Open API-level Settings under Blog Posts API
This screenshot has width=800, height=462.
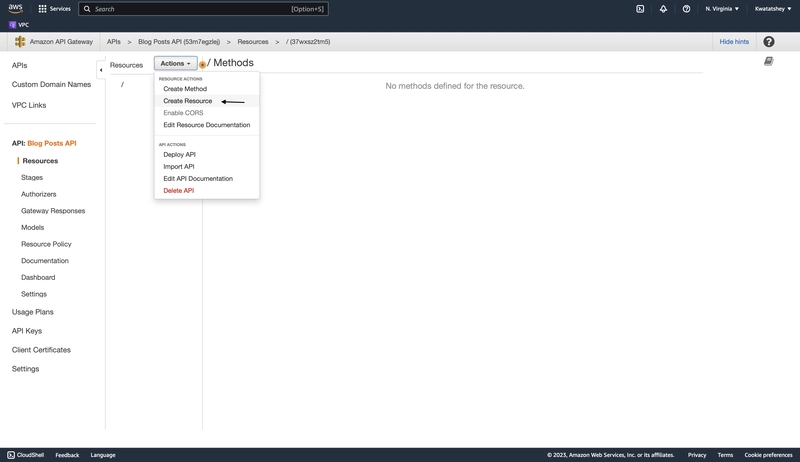[x=34, y=294]
